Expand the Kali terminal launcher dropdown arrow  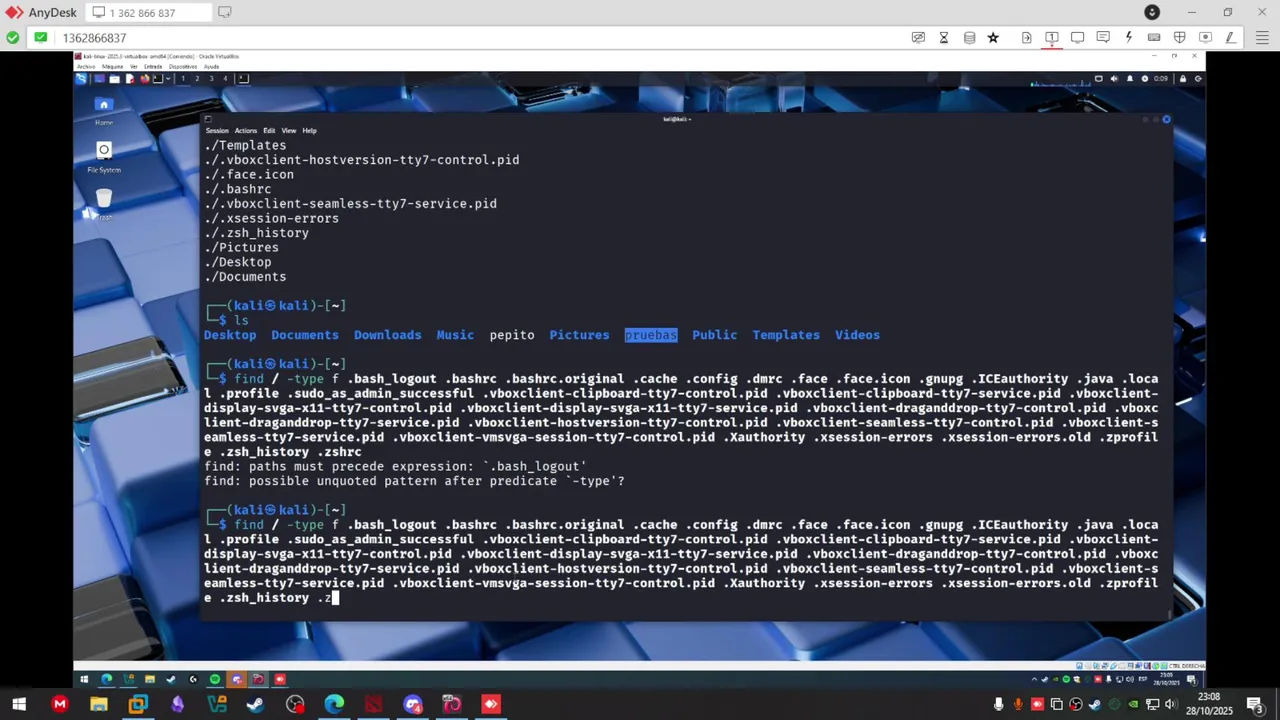166,78
